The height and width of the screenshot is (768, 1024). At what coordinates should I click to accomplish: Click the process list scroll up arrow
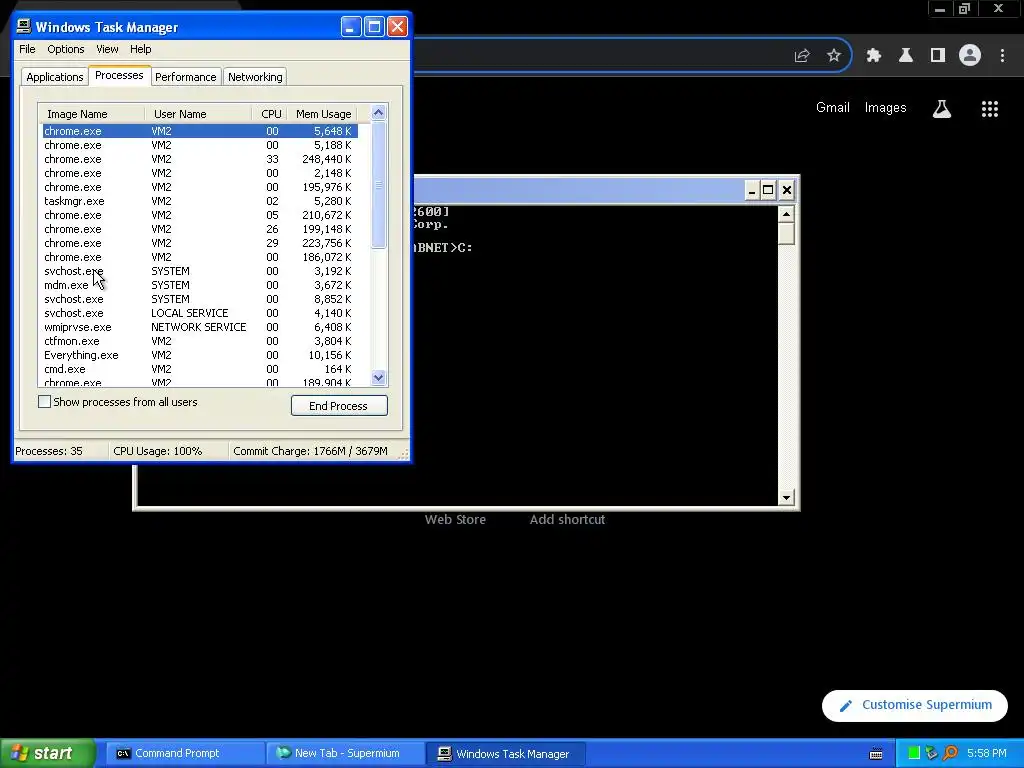378,112
